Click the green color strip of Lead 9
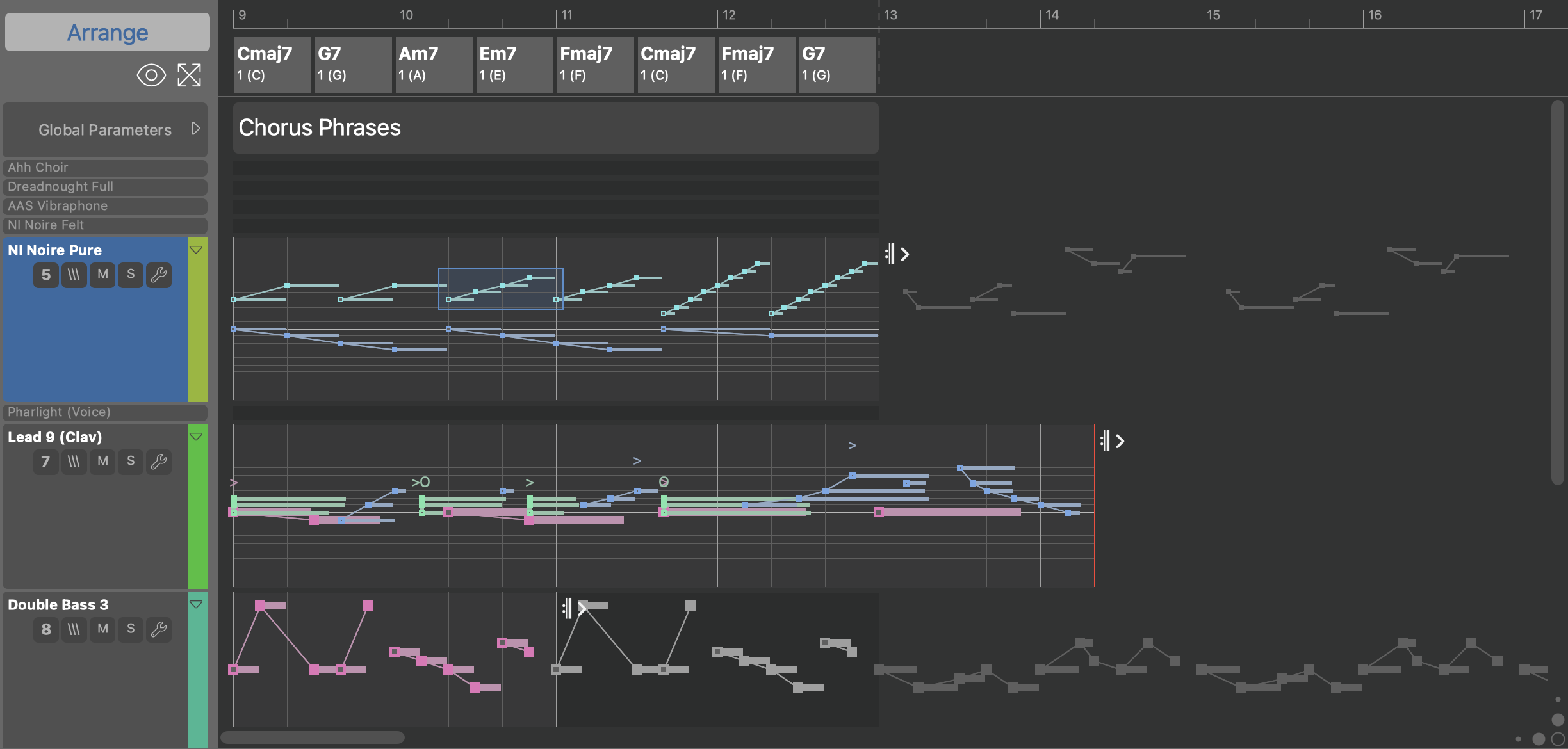 coord(197,512)
